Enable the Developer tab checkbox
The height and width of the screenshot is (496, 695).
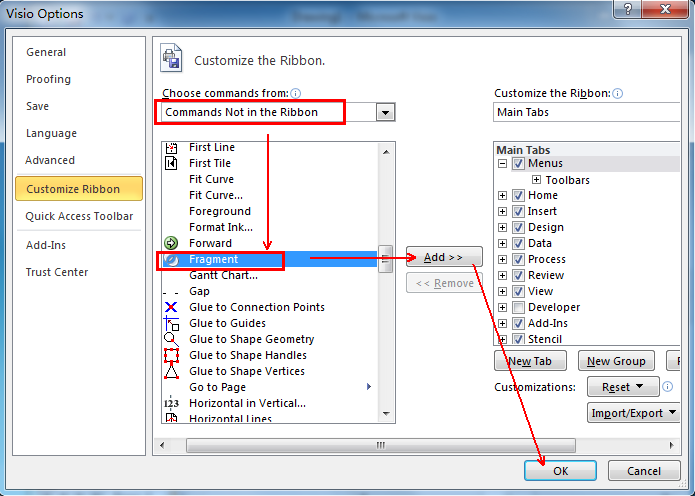tap(518, 307)
